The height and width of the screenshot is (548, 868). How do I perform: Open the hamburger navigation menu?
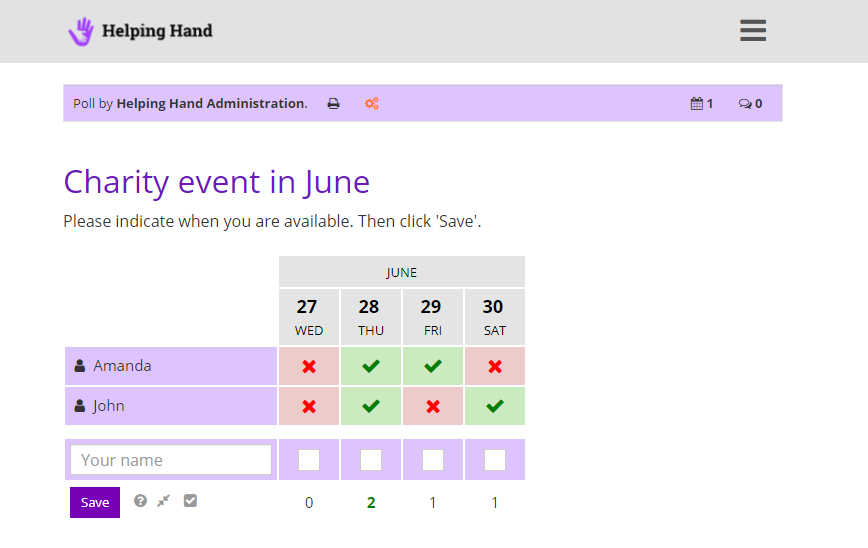coord(753,30)
